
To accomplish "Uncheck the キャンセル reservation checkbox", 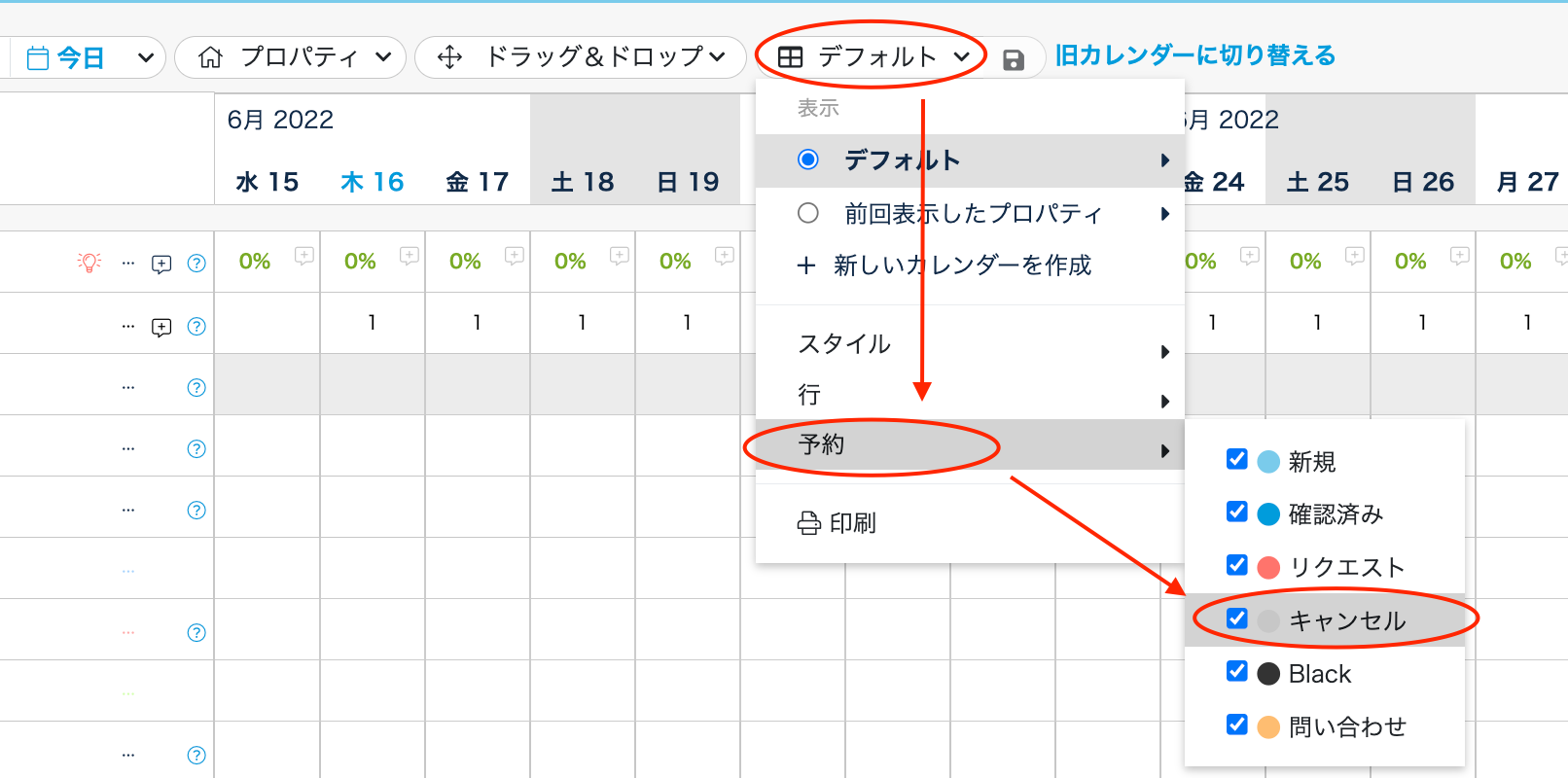I will tap(1237, 619).
